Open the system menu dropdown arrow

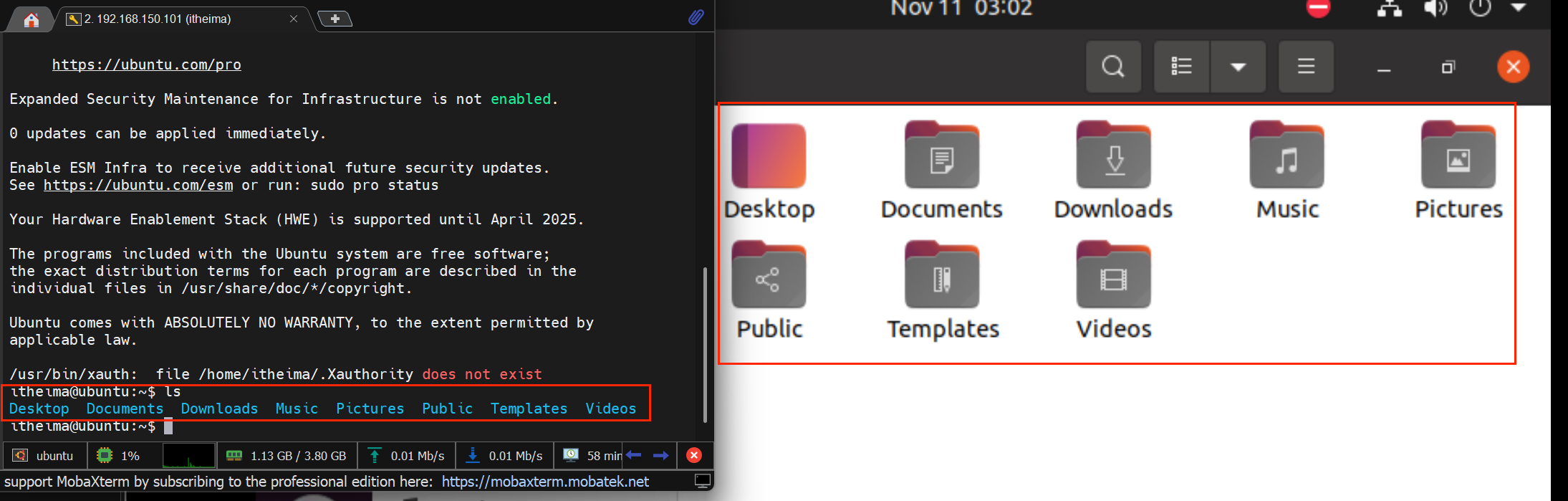tap(1519, 7)
